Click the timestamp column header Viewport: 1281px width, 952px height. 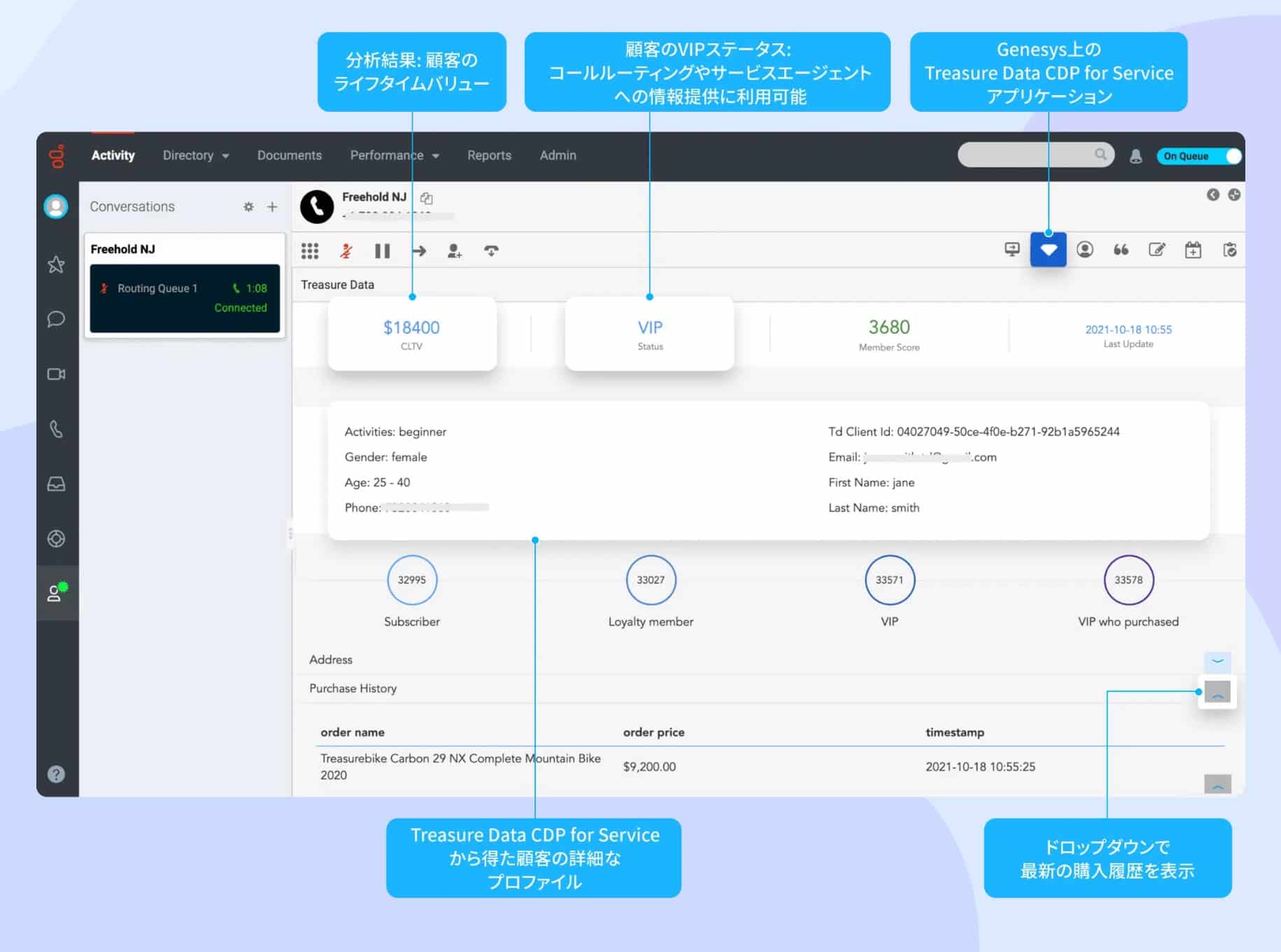point(955,732)
